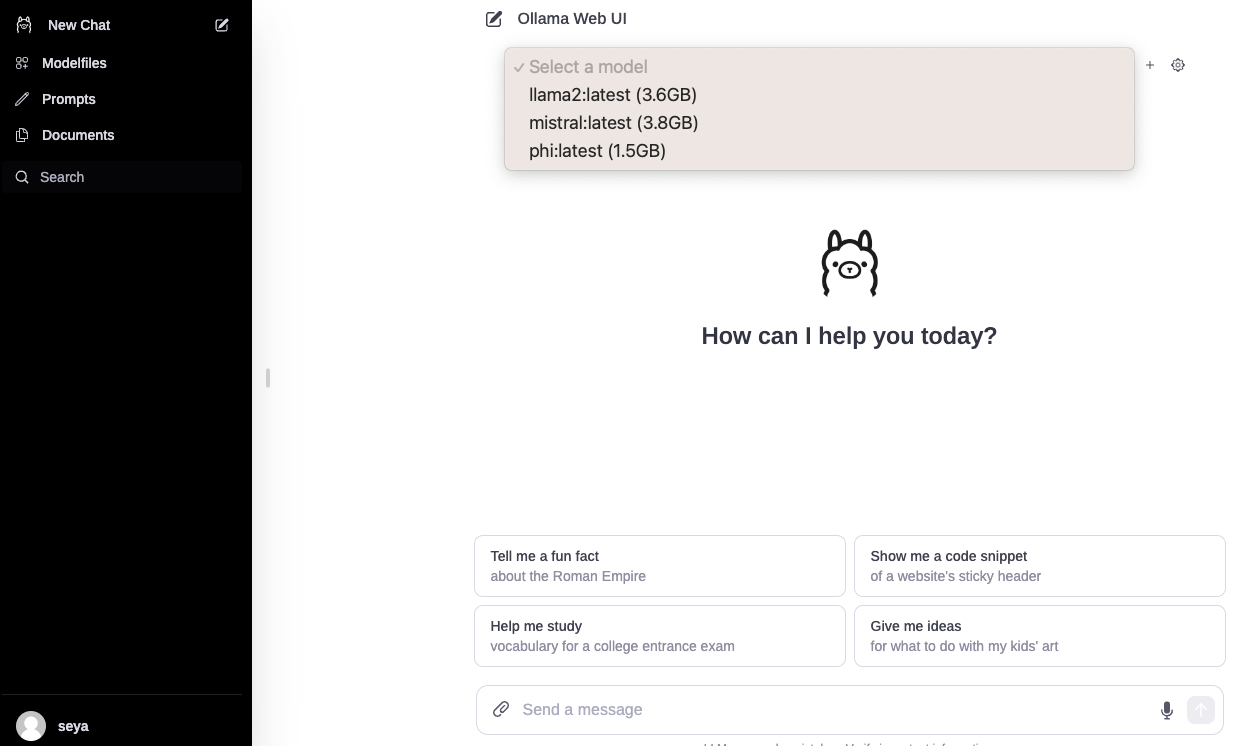Choose the Show me a code snippet suggestion
Screen dimensions: 1260x746
1040,566
